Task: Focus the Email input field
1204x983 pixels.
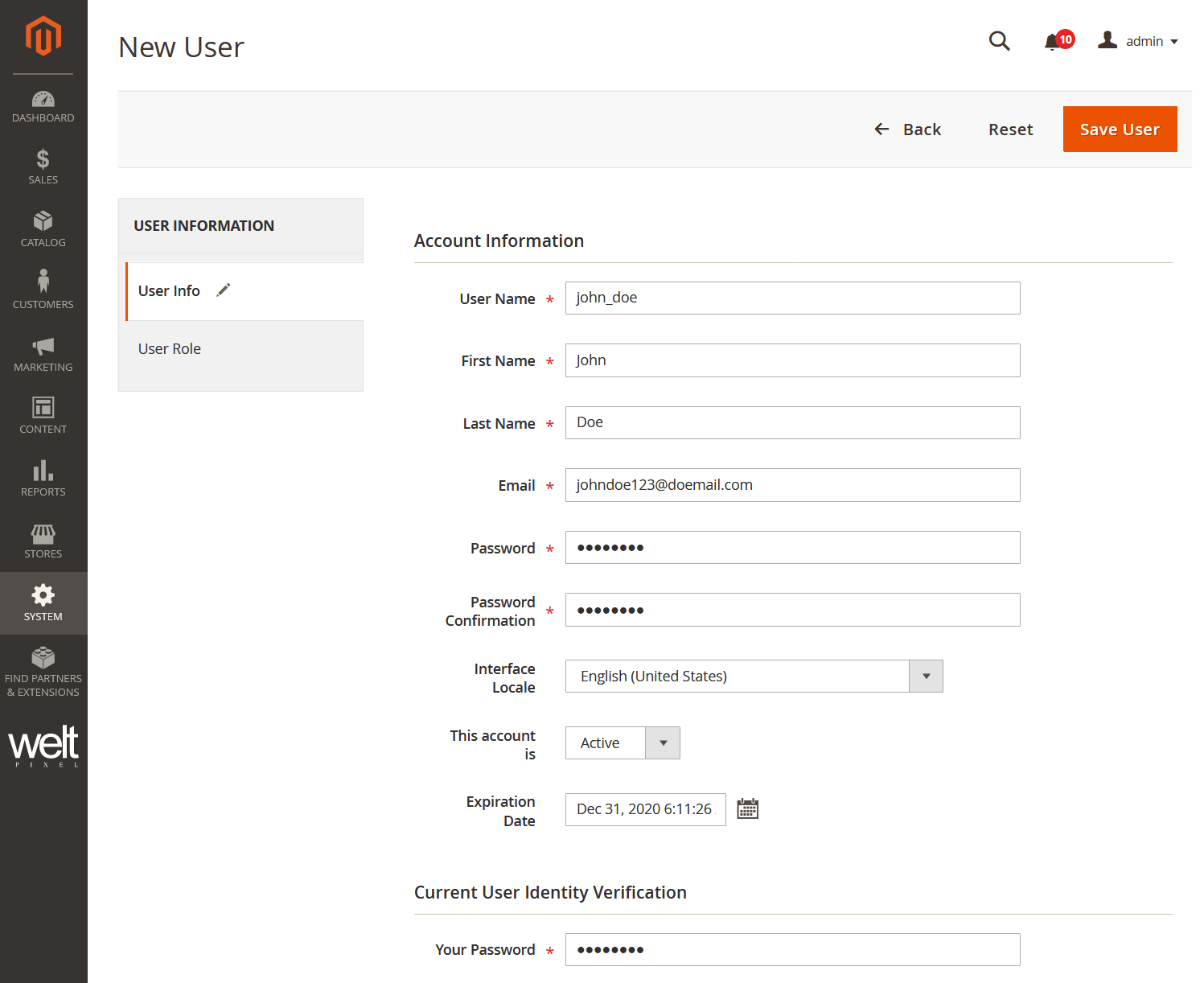Action: (793, 485)
